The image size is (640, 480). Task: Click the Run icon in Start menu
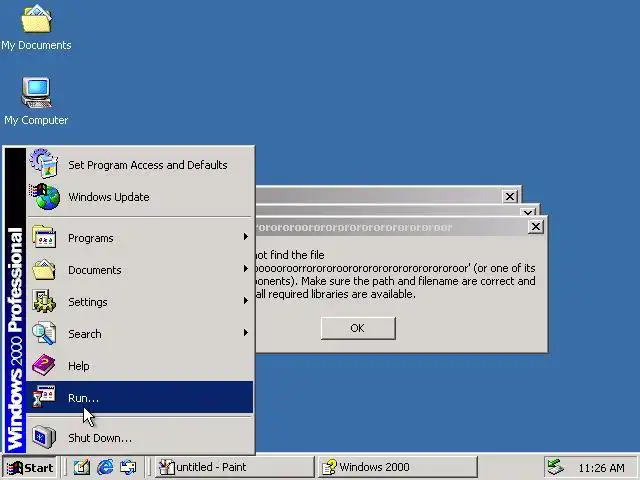coord(44,397)
